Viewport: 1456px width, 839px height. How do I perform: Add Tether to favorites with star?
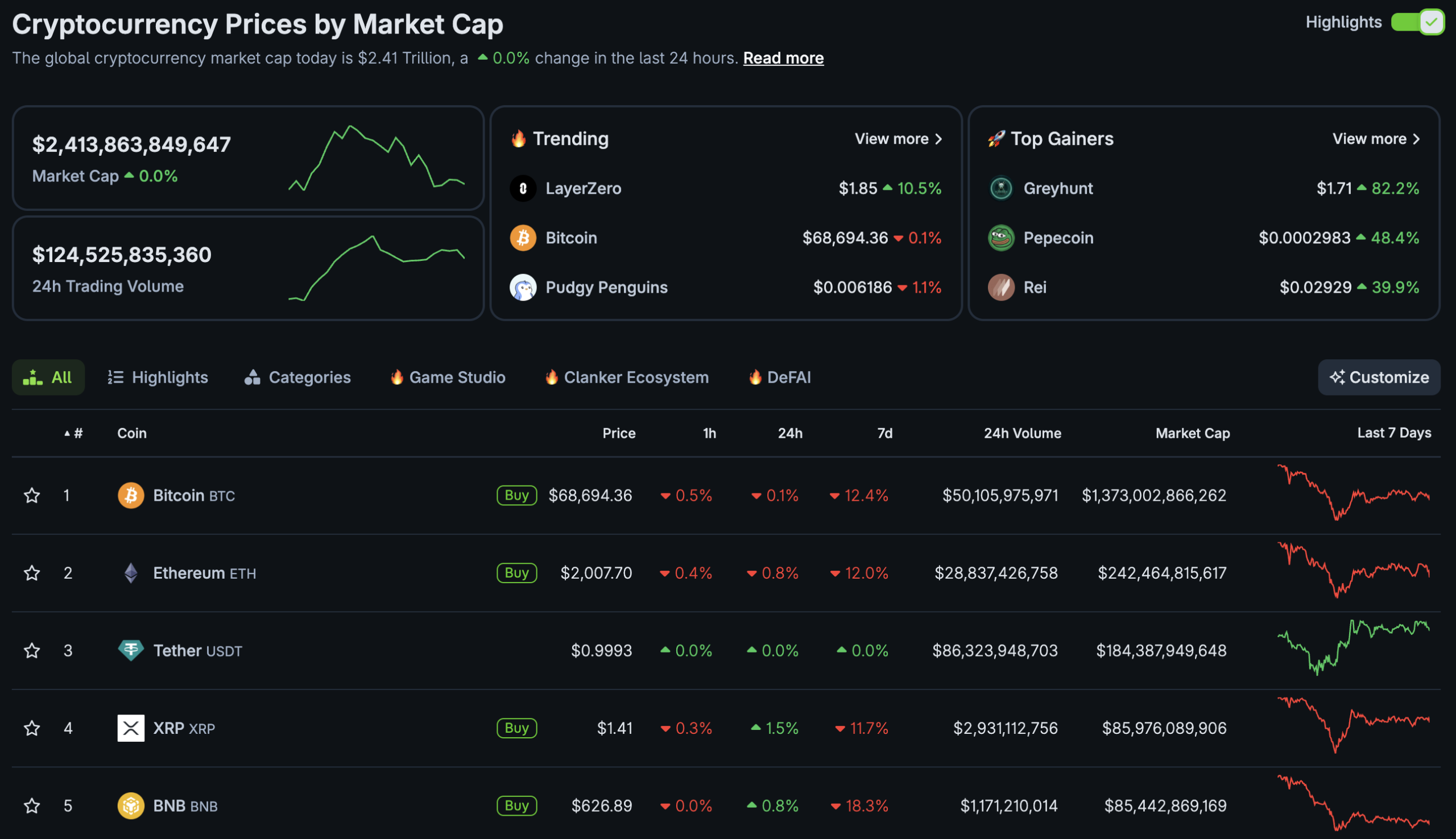tap(32, 650)
